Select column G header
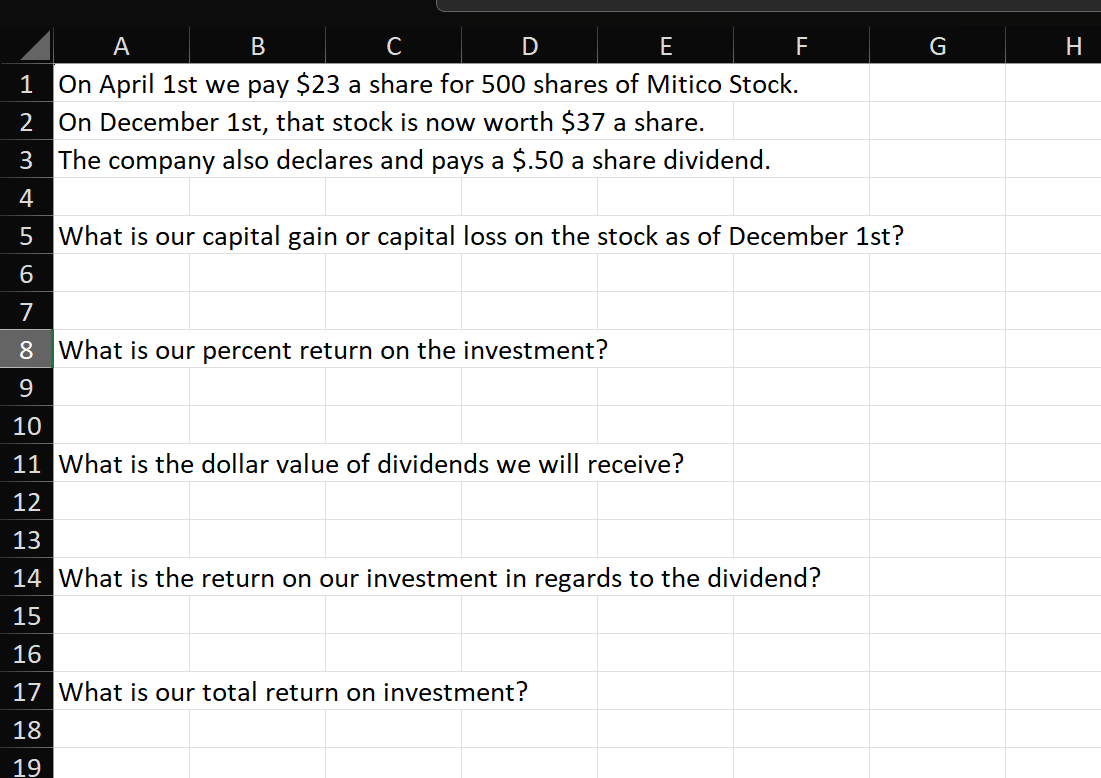Image resolution: width=1101 pixels, height=778 pixels. [x=937, y=46]
